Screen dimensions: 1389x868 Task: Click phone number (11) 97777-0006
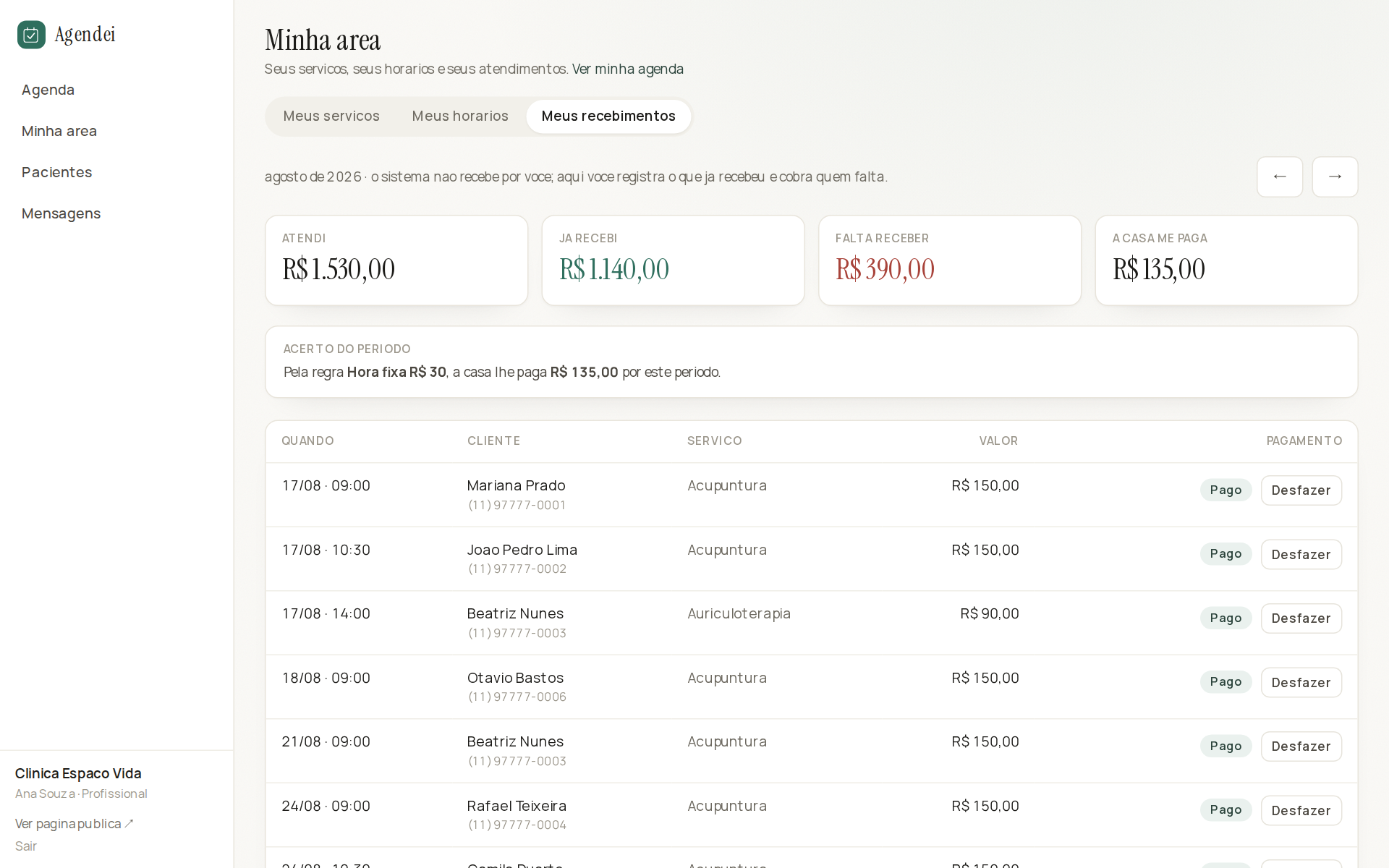click(517, 697)
